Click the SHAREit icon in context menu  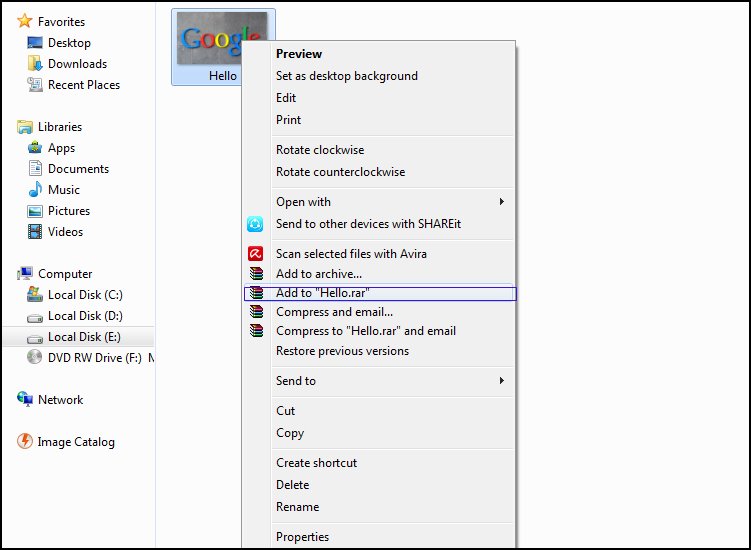(x=255, y=224)
